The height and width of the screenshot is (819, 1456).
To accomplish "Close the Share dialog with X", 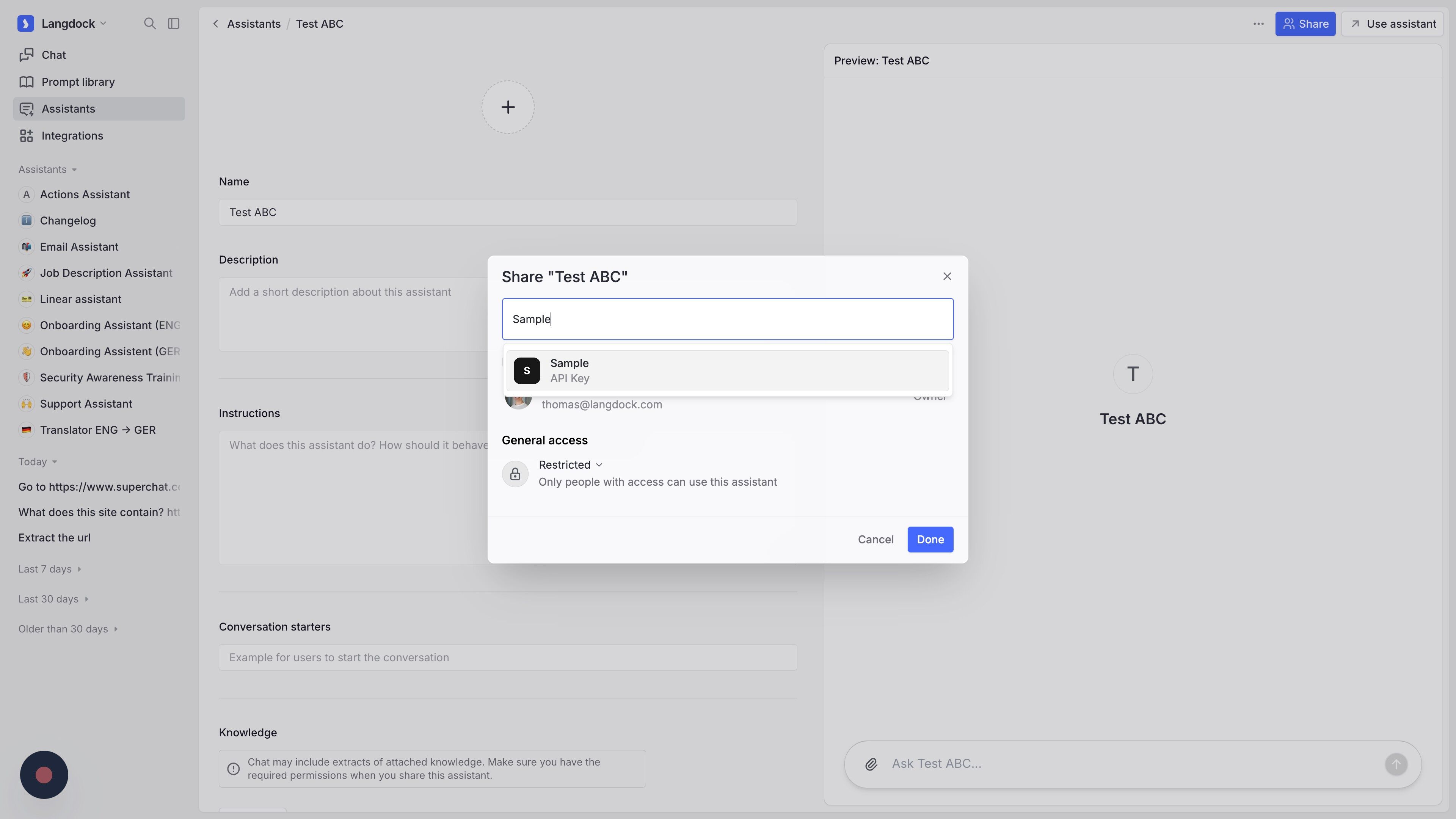I will 947,276.
